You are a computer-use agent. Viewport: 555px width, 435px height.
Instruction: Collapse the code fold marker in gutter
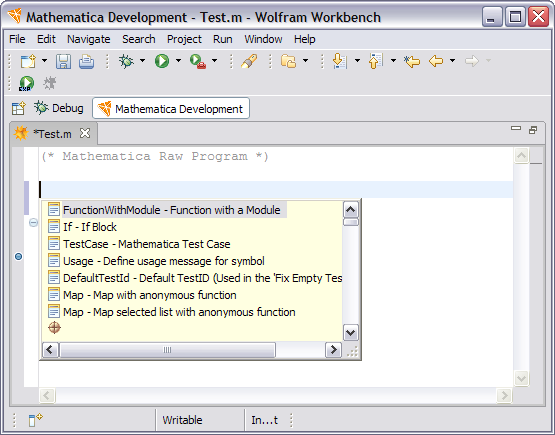pos(33,222)
